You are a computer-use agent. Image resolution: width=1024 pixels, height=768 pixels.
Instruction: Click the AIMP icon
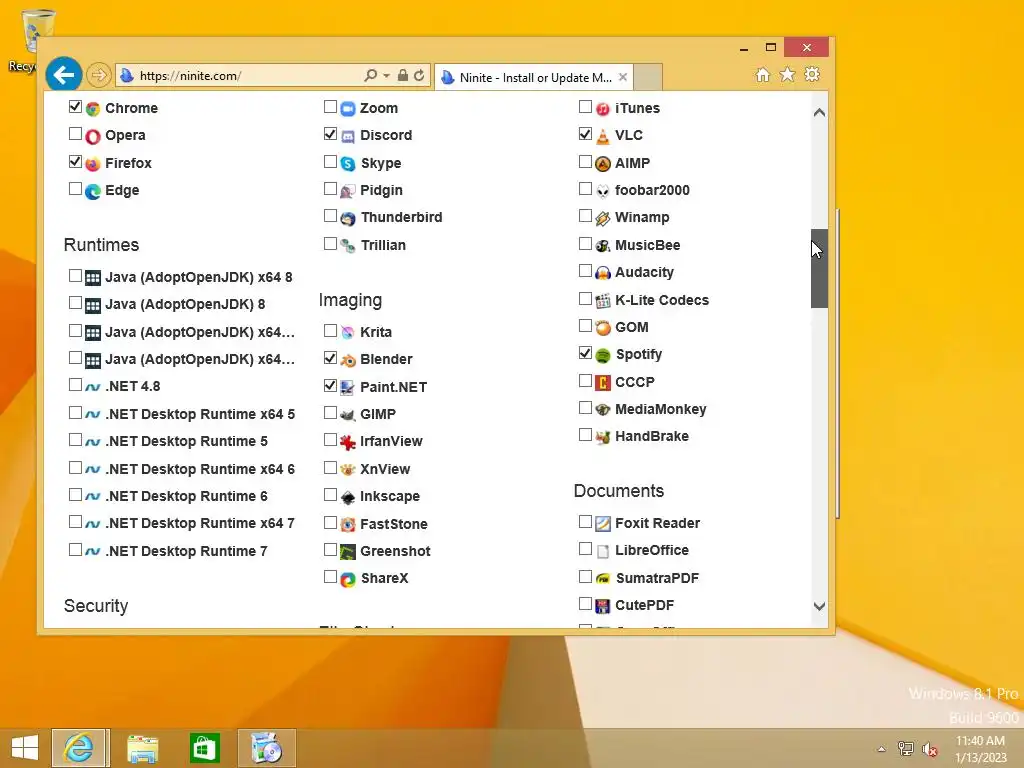click(x=603, y=163)
